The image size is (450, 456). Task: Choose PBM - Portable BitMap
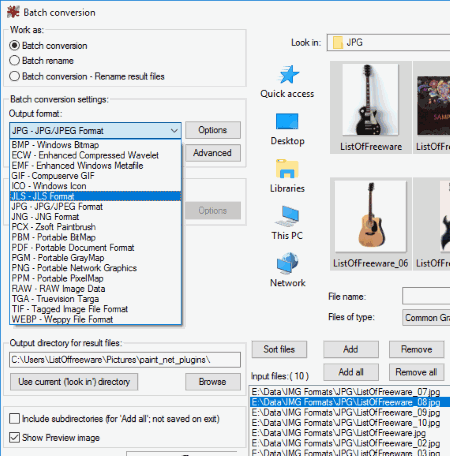(95, 237)
